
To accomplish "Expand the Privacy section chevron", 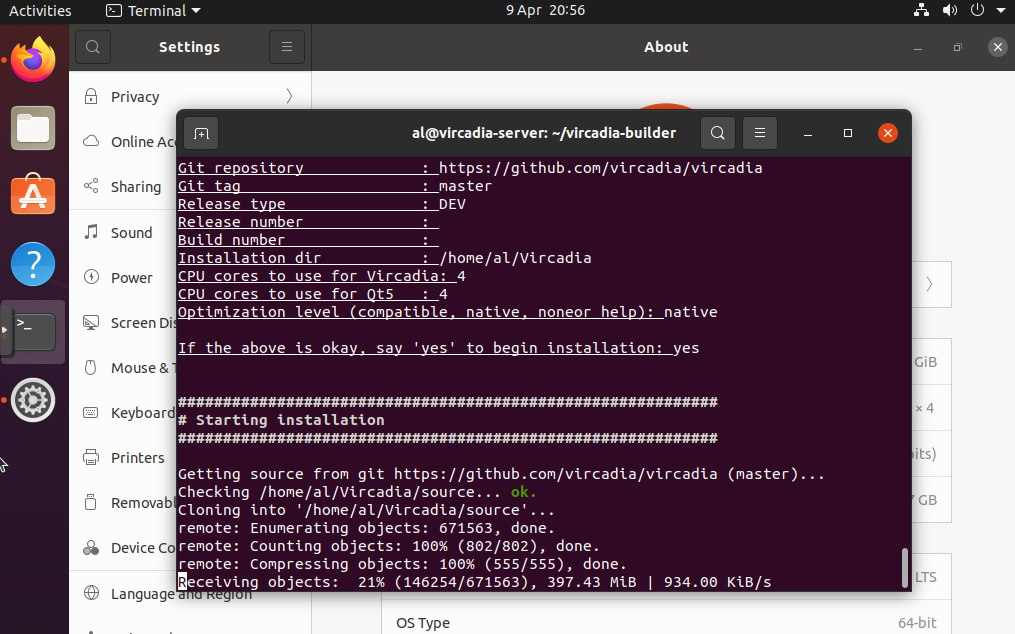I will tap(289, 96).
